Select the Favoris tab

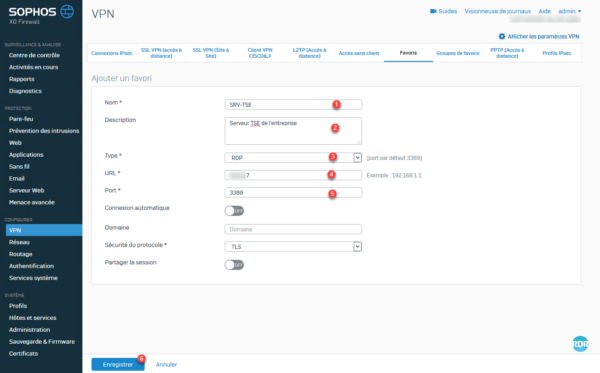point(408,53)
